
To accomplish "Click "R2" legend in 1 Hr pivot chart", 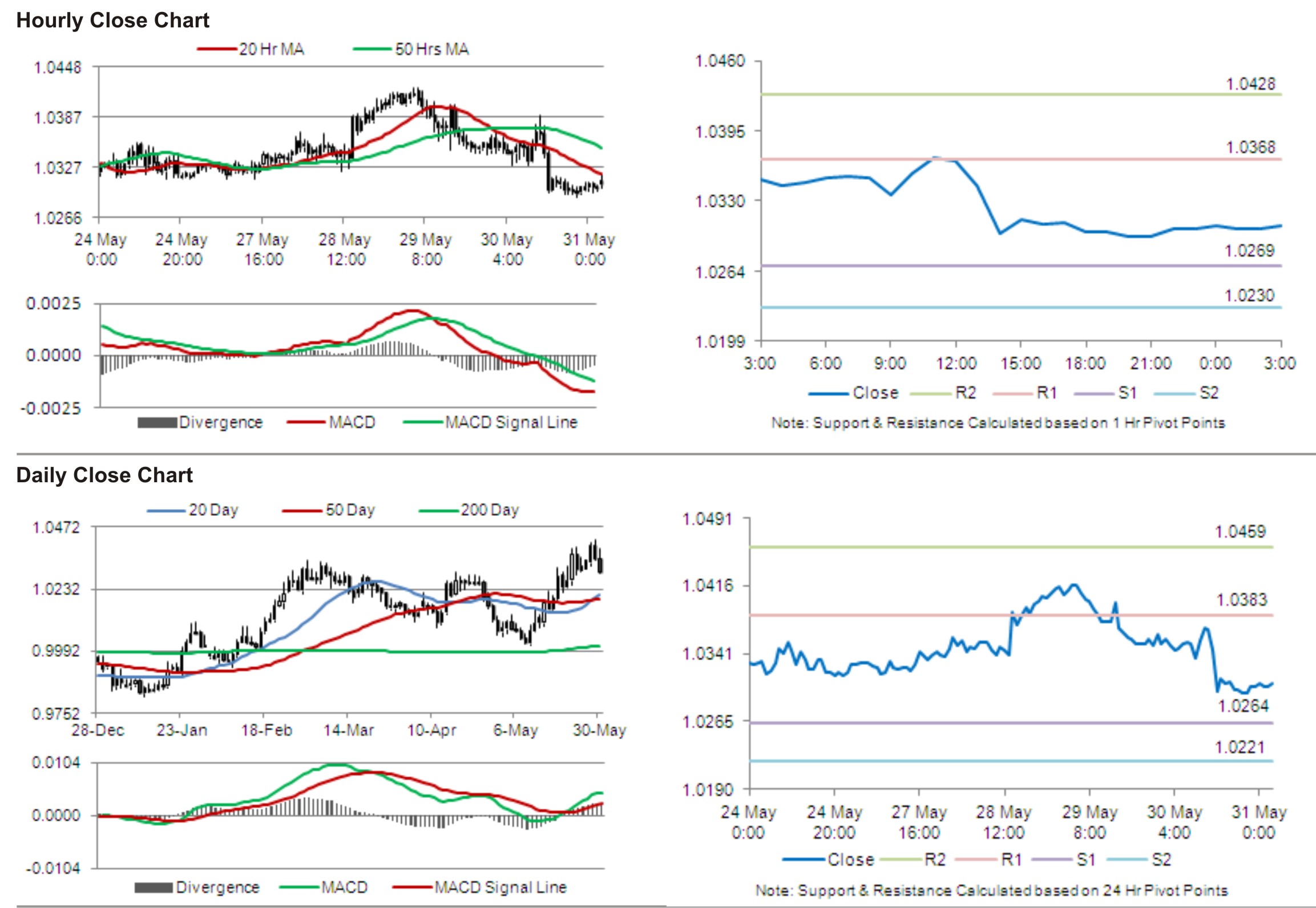I will [943, 393].
